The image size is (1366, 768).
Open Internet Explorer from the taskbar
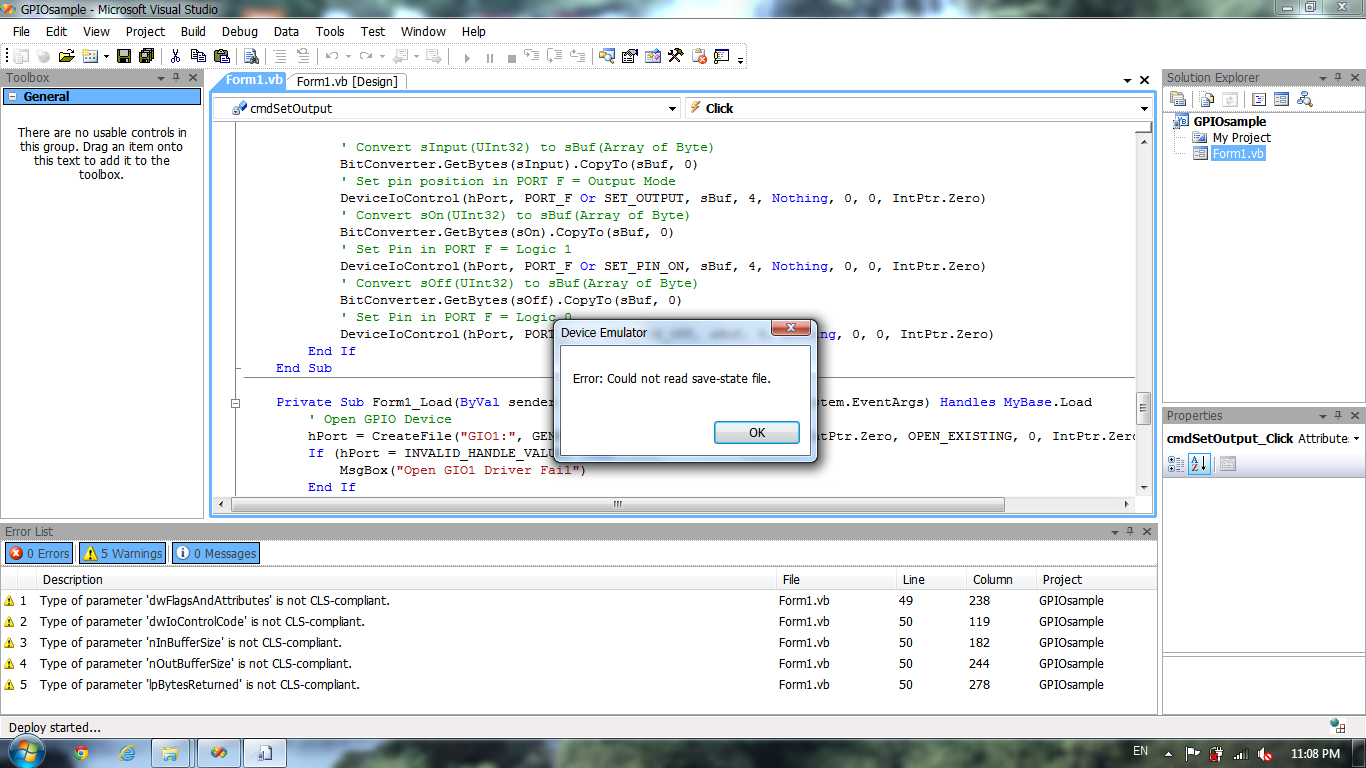128,753
